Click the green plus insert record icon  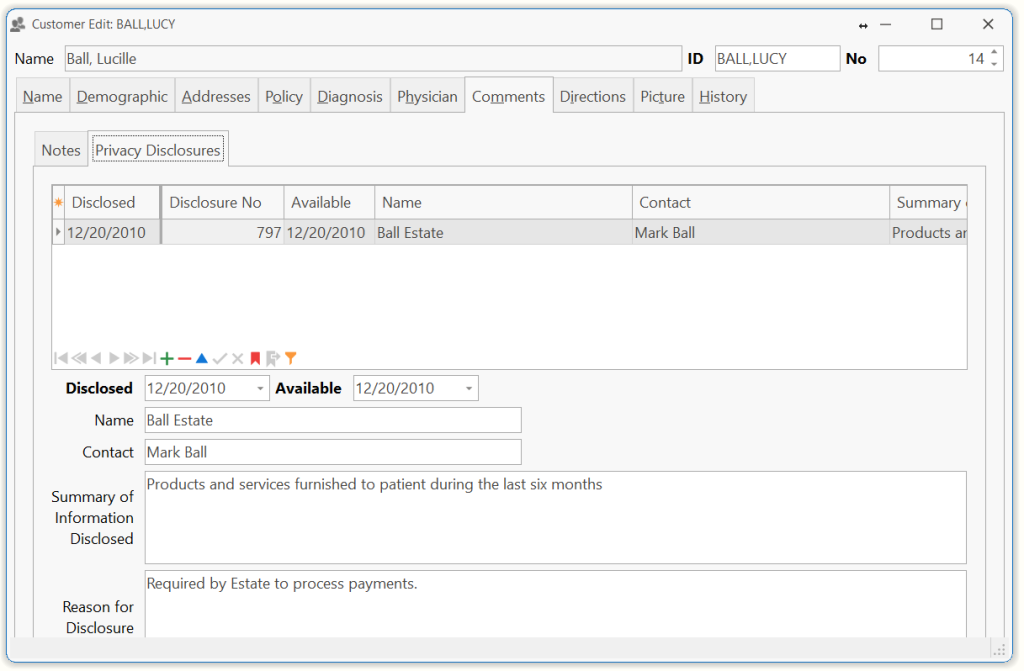click(167, 358)
